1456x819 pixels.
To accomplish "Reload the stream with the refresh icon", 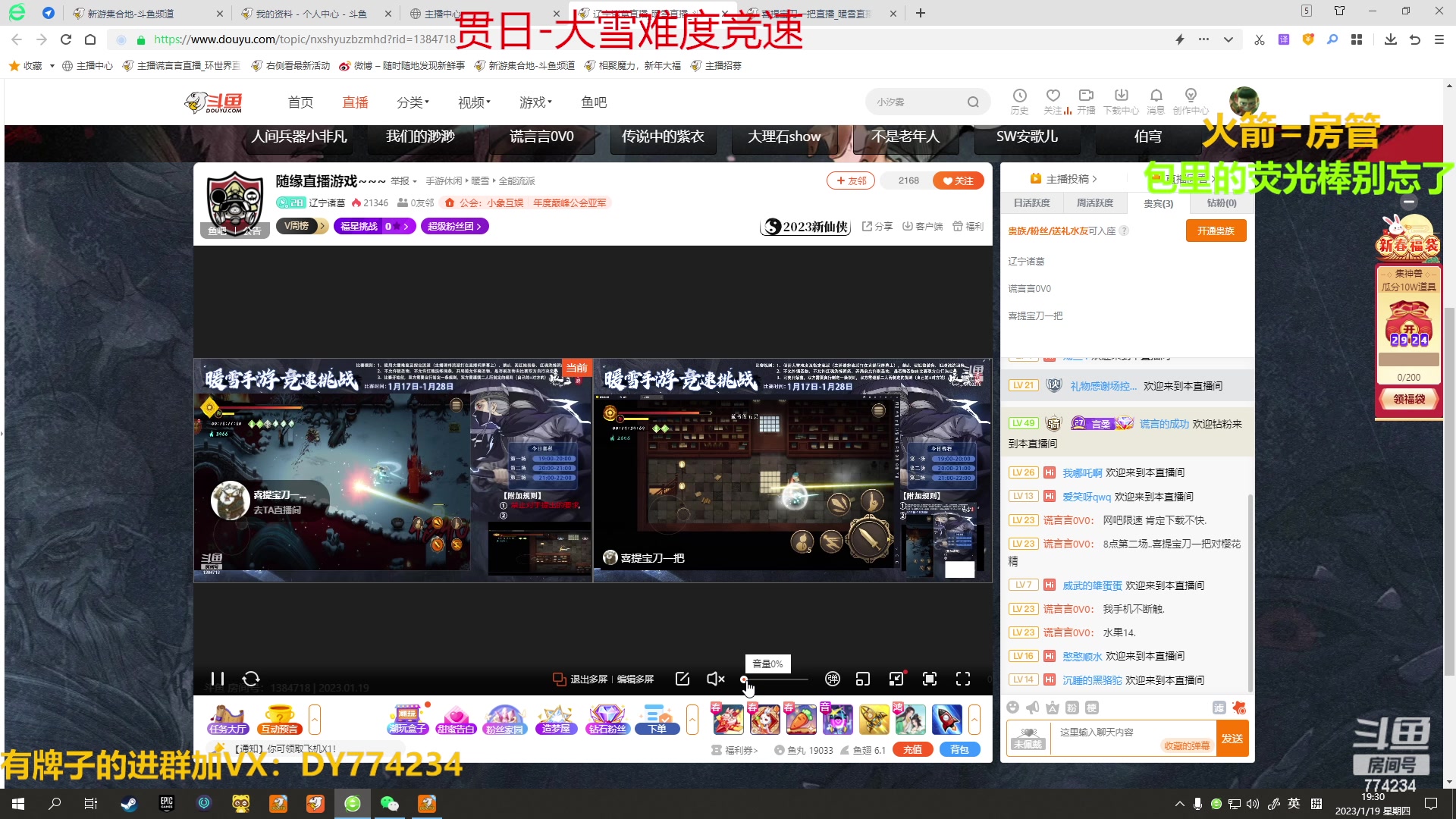I will 251,679.
